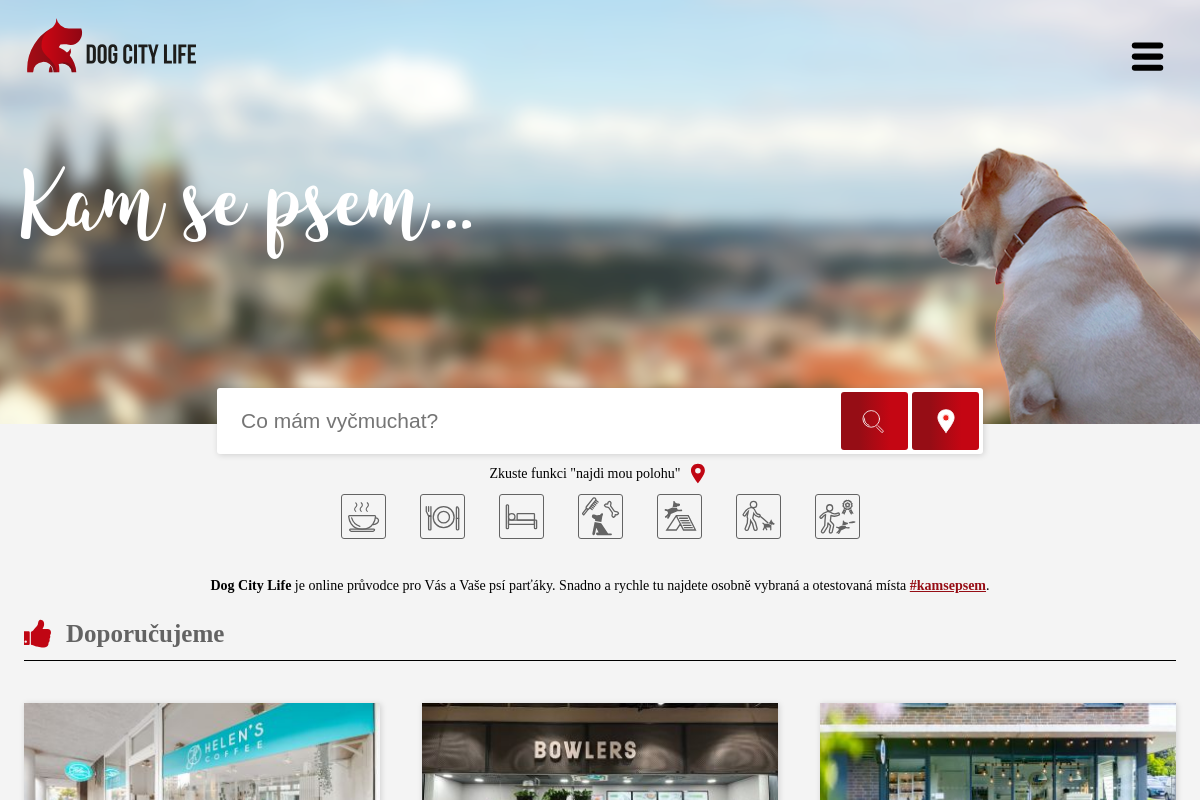Select the dog grooming category icon
The height and width of the screenshot is (800, 1200).
tap(600, 516)
